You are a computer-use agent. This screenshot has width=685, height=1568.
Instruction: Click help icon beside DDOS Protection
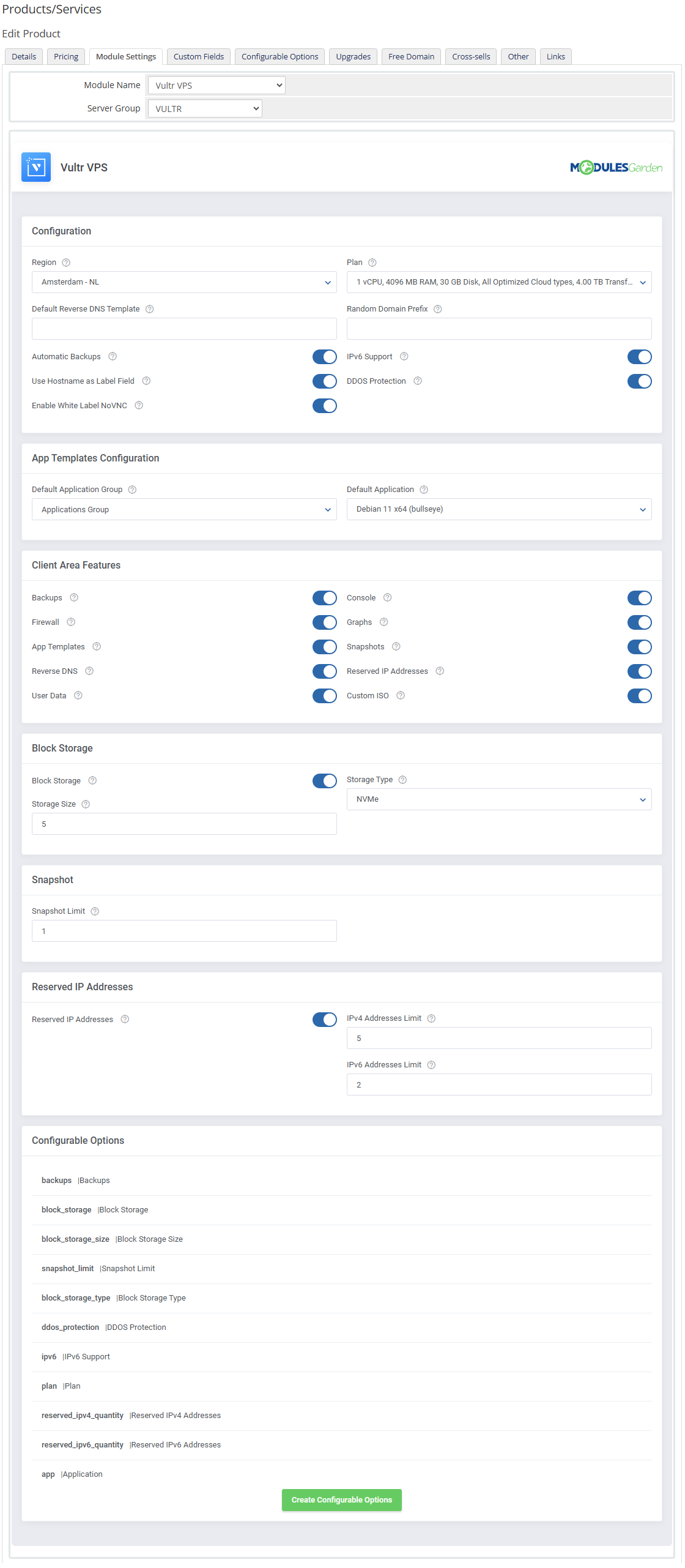(x=418, y=381)
